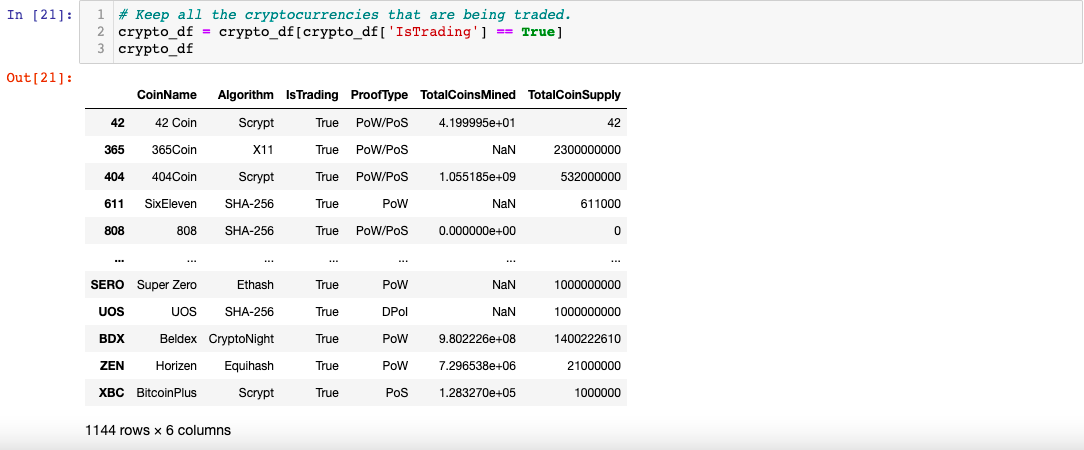Screen dimensions: 1084x450
Task: Click the row index ZEN
Action: point(112,365)
